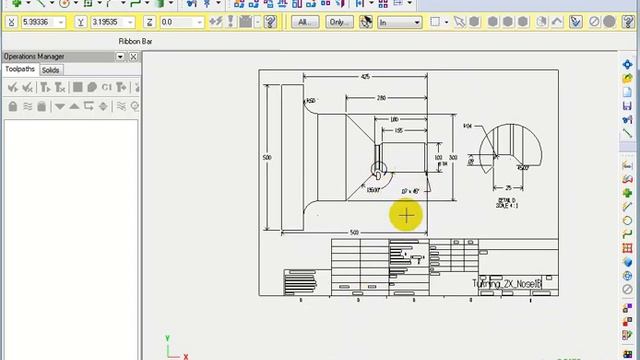
Task: Click XY axis gnomon in graphics window
Action: (x=176, y=348)
